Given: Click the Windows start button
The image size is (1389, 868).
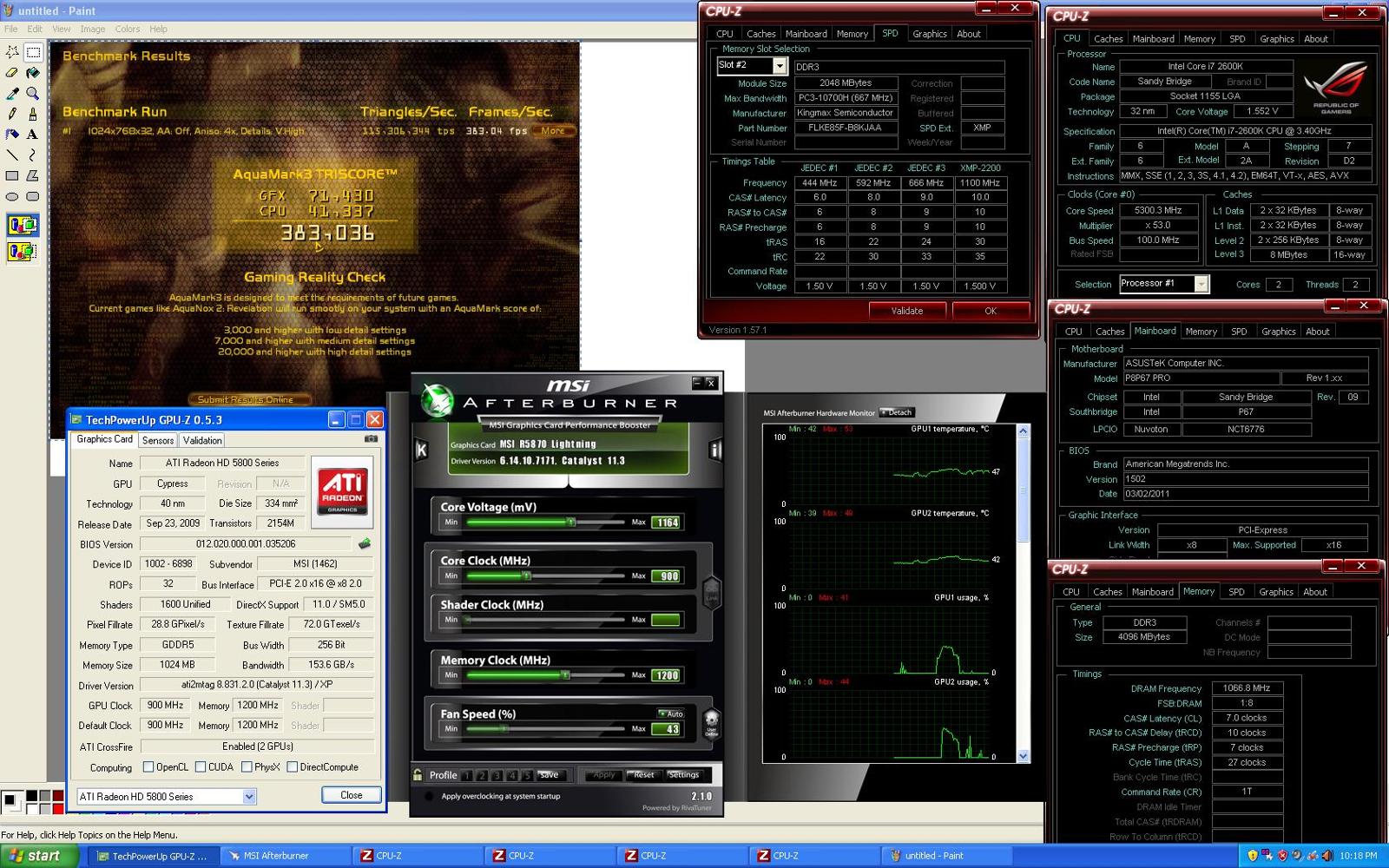Looking at the screenshot, I should click(x=39, y=855).
